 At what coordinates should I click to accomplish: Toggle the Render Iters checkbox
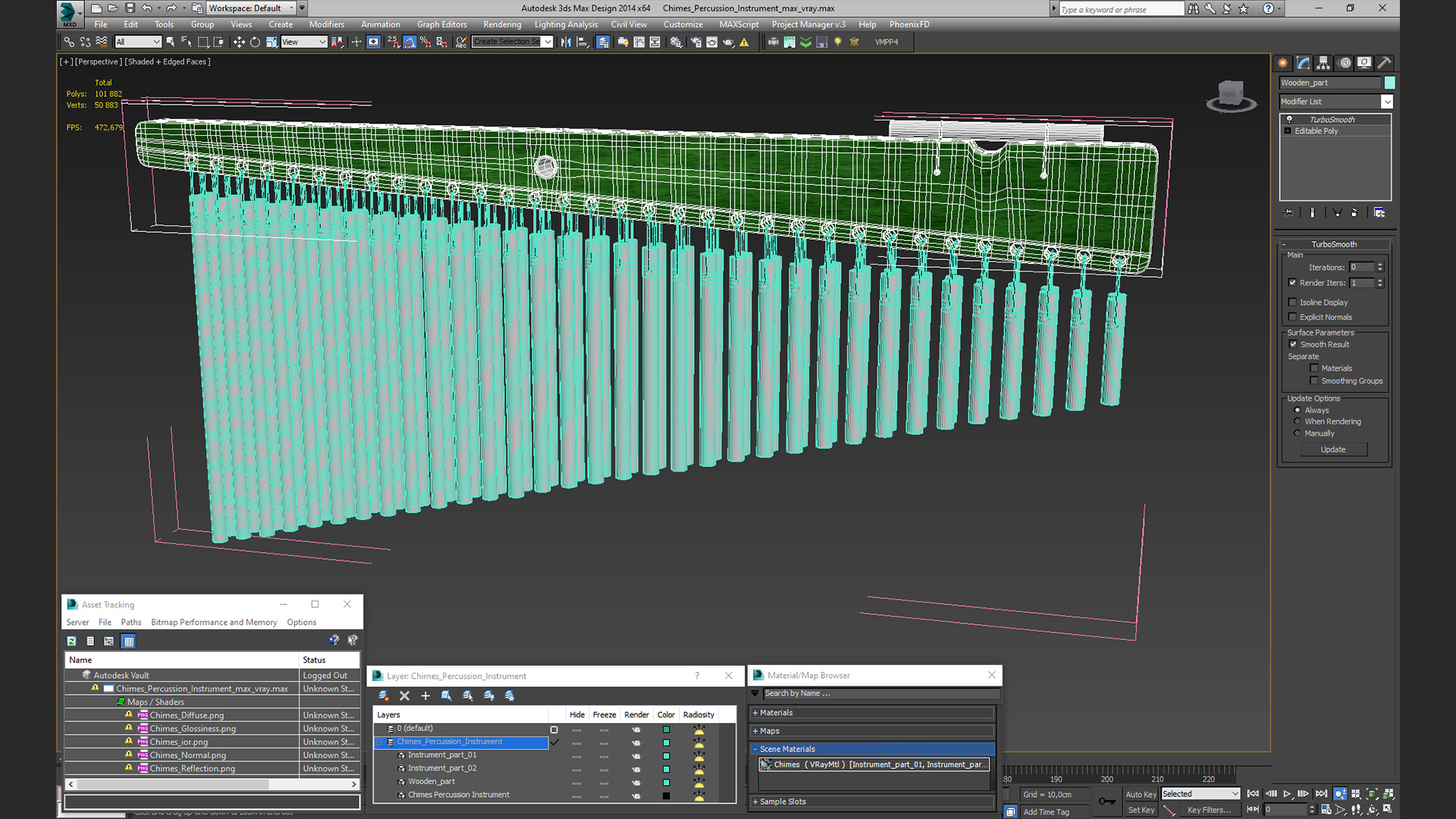pyautogui.click(x=1292, y=283)
